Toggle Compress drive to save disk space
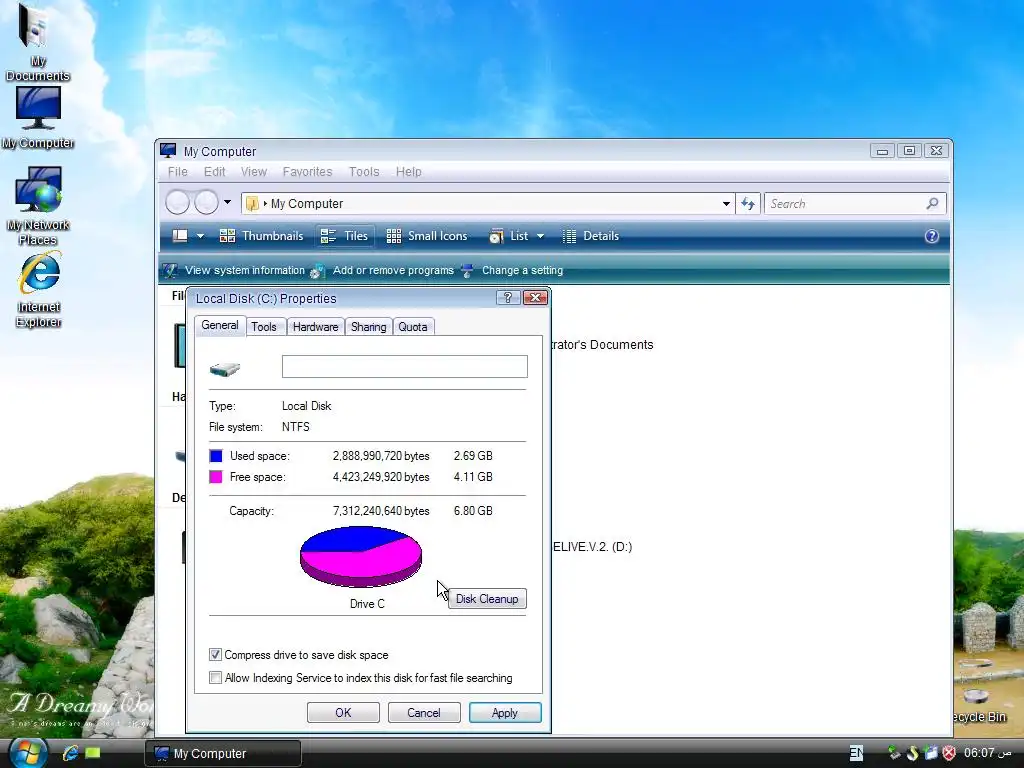Image resolution: width=1024 pixels, height=768 pixels. click(x=215, y=654)
